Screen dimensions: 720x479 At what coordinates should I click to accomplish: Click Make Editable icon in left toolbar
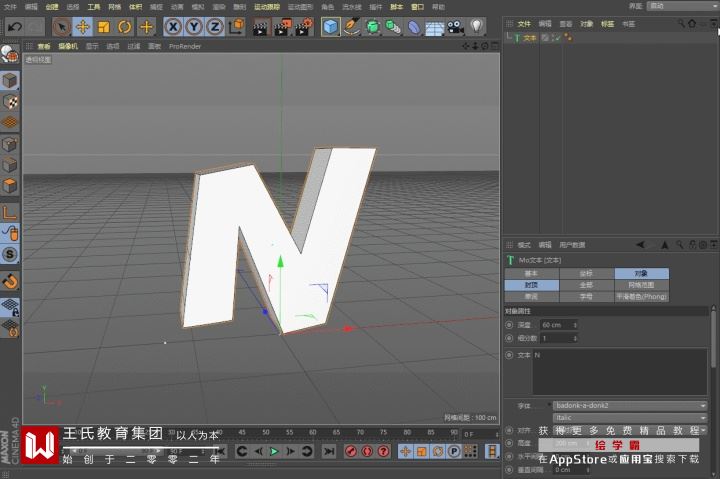click(x=10, y=55)
